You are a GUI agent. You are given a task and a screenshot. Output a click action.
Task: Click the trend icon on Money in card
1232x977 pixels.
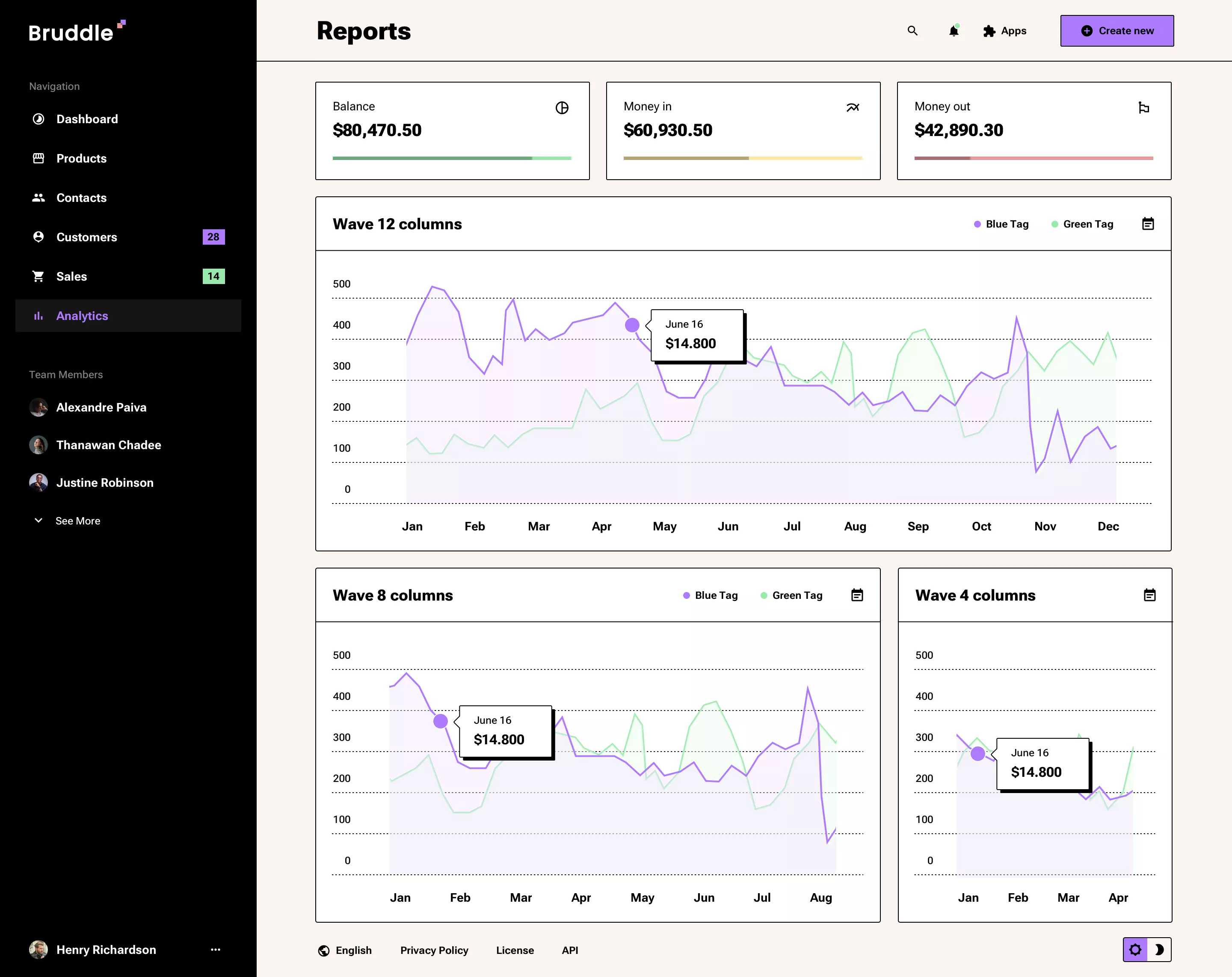click(853, 107)
